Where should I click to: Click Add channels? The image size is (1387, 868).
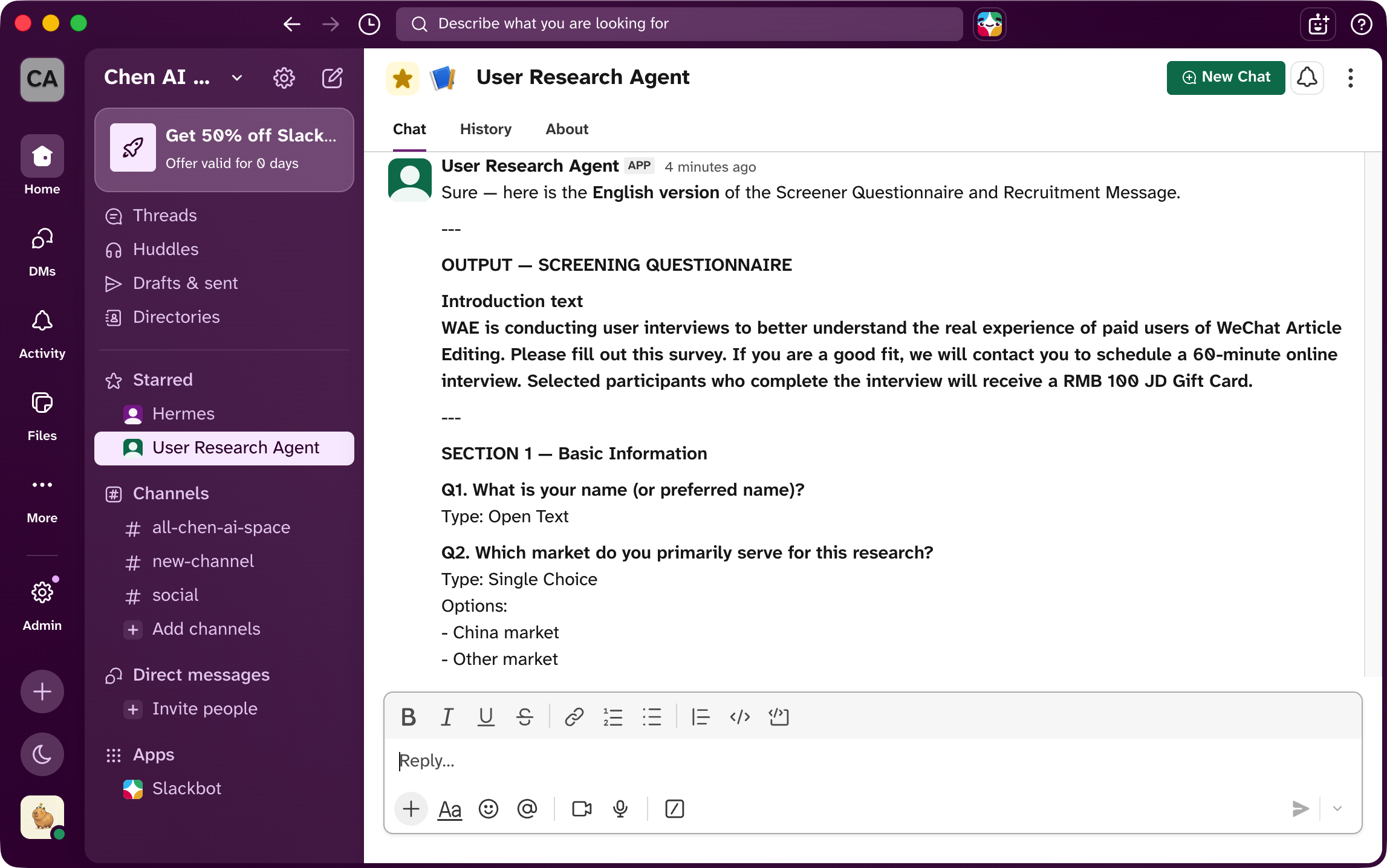224,629
